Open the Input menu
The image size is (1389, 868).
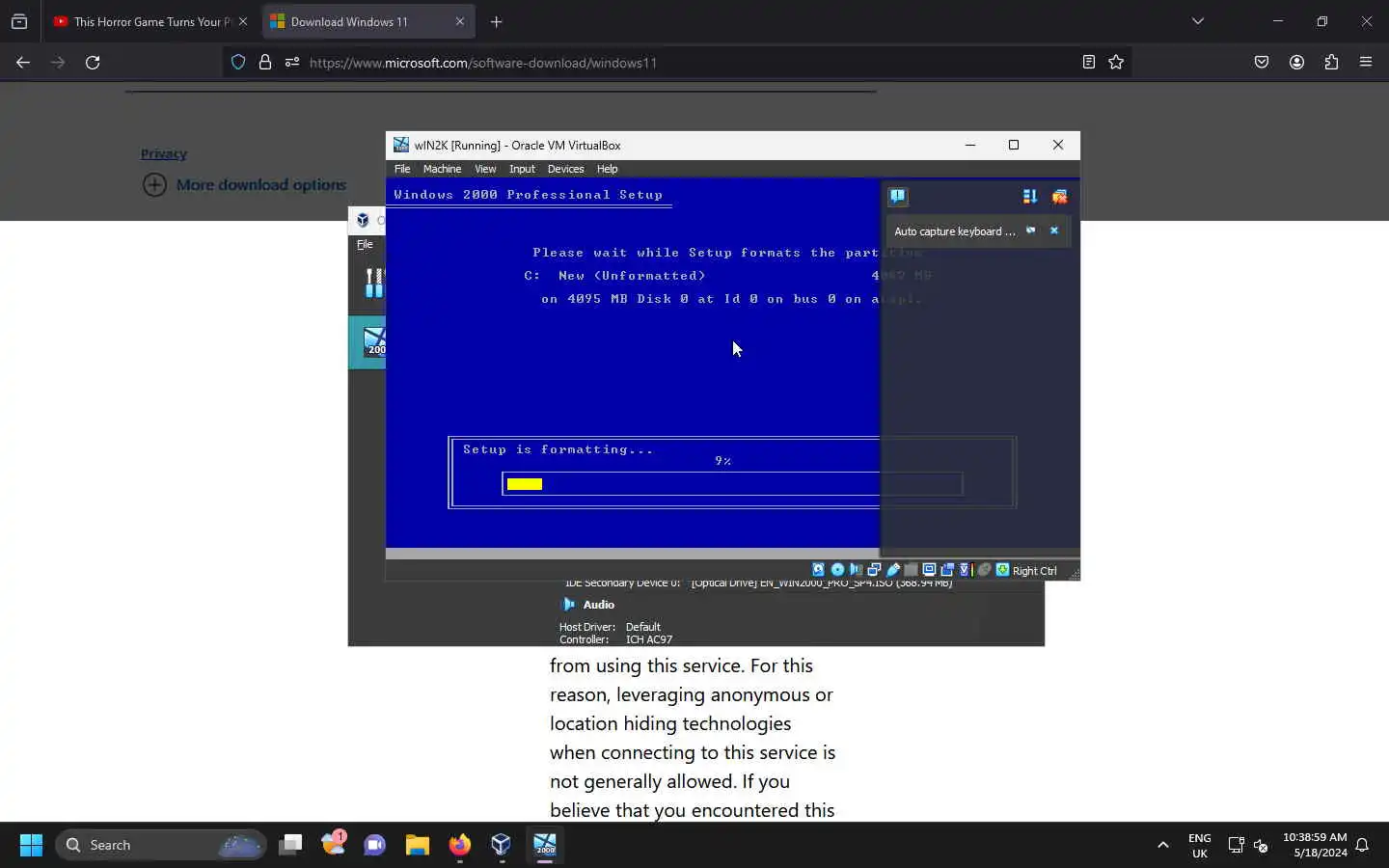[522, 169]
